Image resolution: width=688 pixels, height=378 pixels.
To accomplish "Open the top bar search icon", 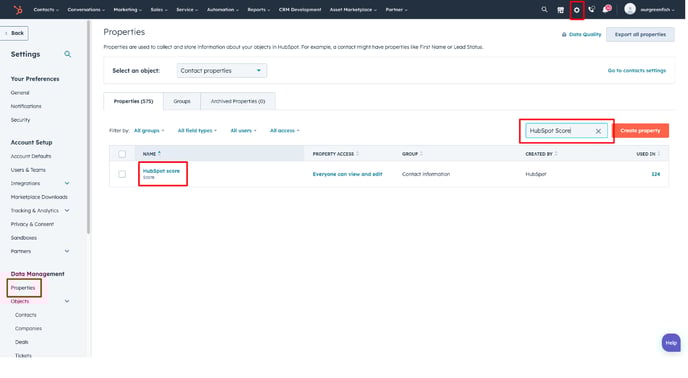I will tap(544, 9).
